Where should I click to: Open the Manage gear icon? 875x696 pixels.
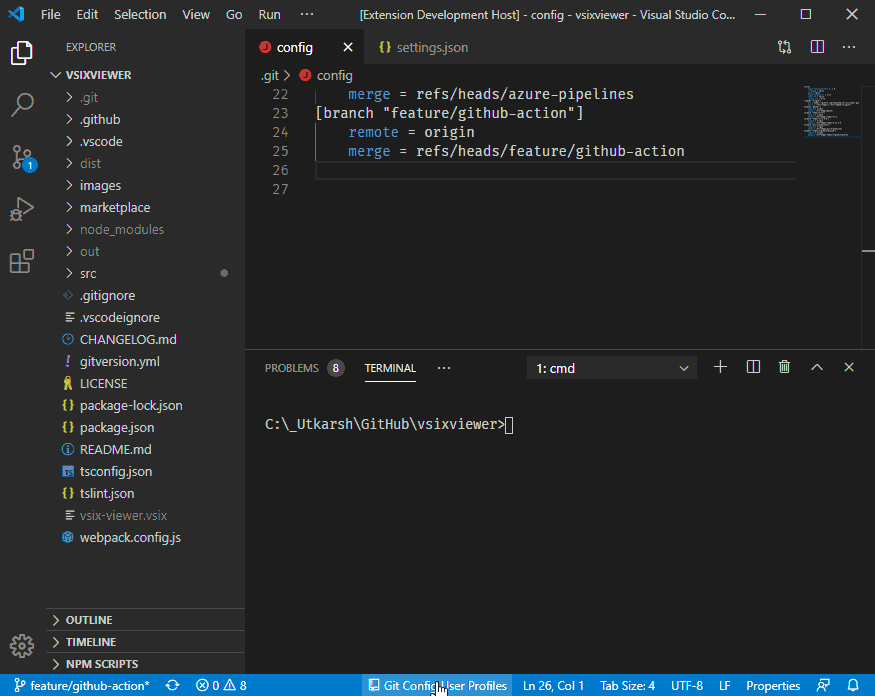[22, 646]
